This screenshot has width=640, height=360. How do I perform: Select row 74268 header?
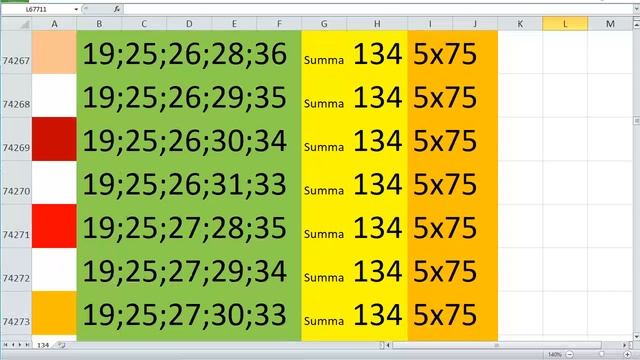coord(16,96)
